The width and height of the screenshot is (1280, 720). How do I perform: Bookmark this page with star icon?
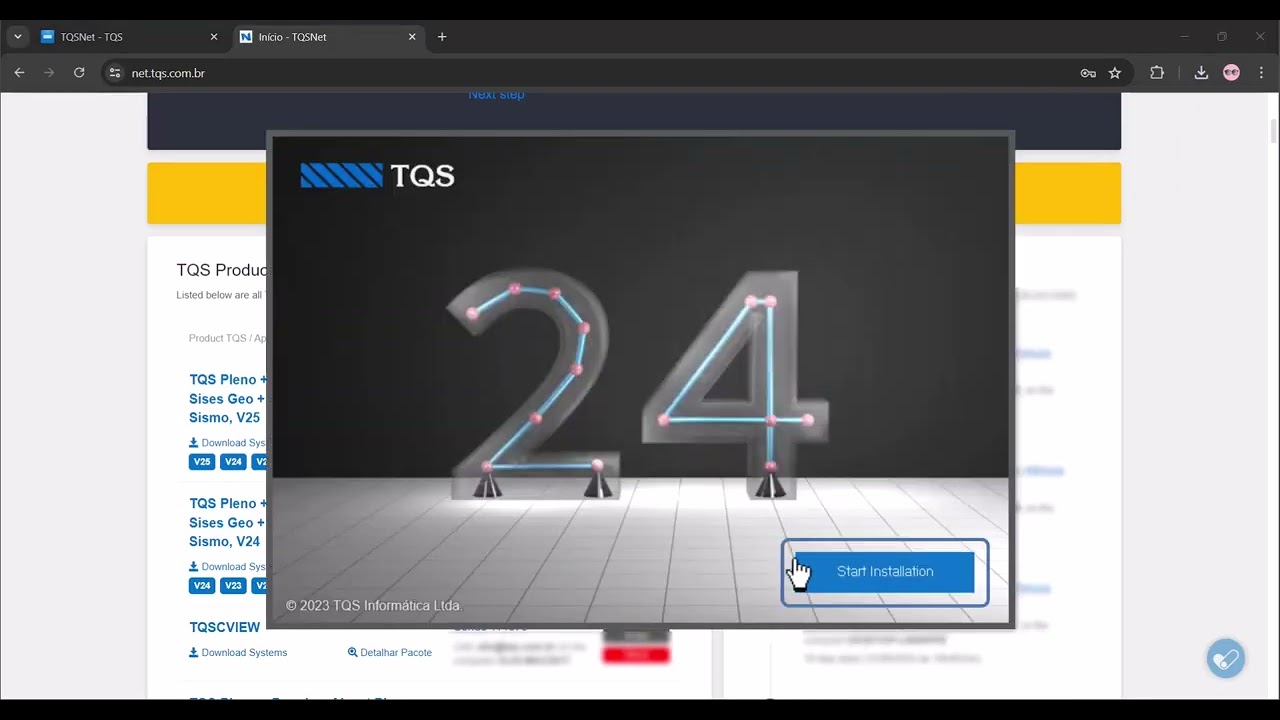click(1115, 73)
